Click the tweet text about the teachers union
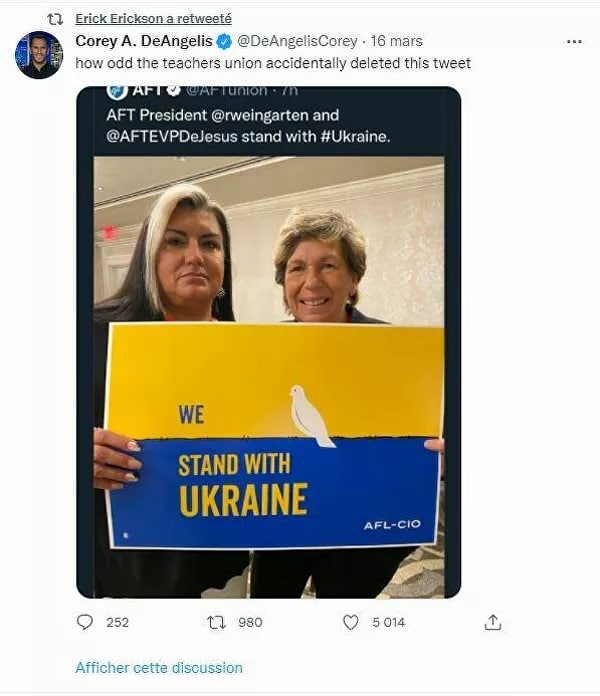 tap(273, 63)
